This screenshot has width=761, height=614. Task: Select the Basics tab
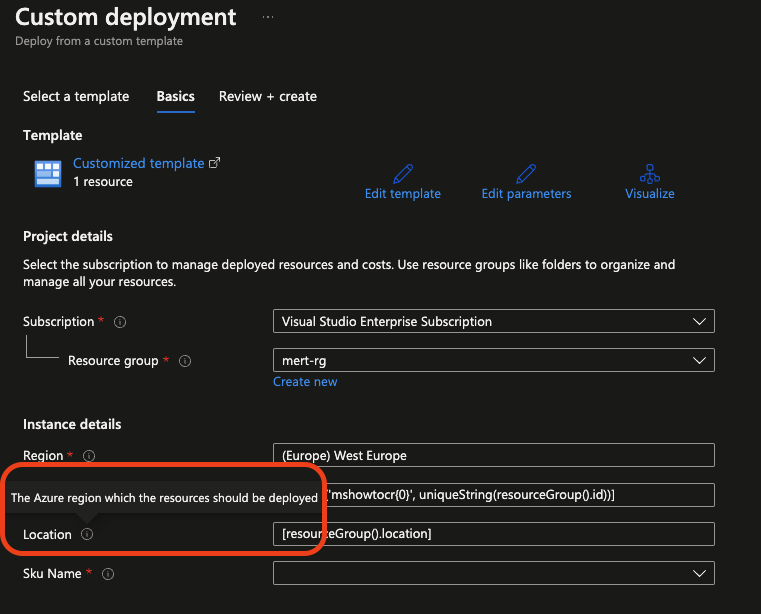(x=175, y=96)
